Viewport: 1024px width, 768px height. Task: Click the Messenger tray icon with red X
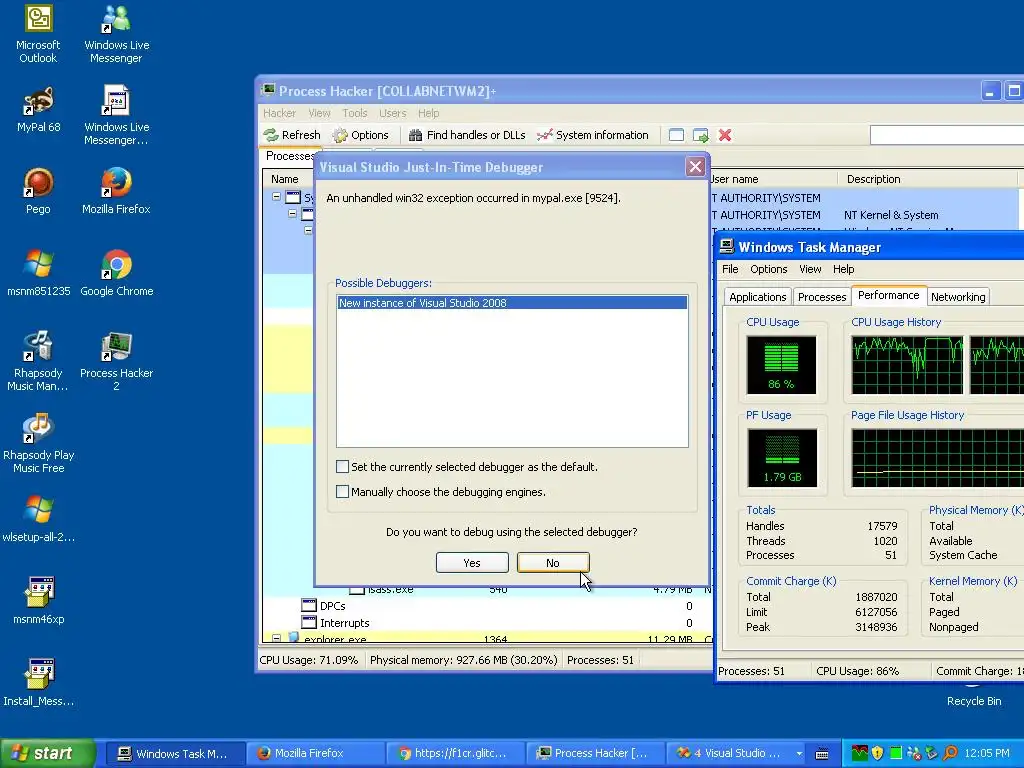pyautogui.click(x=914, y=753)
